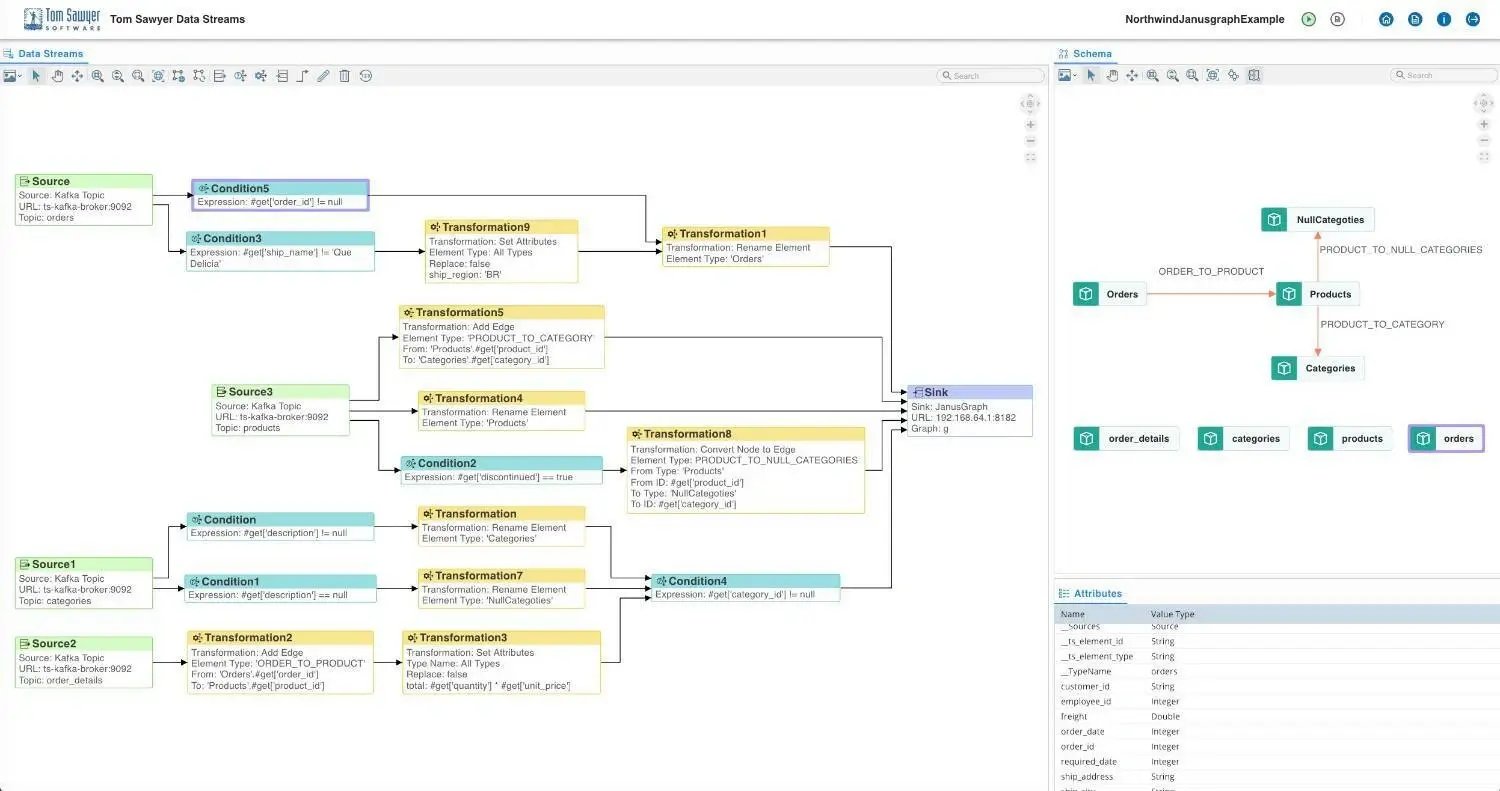This screenshot has height=791, width=1500.
Task: Run the data stream with the green play button
Action: coord(1306,19)
